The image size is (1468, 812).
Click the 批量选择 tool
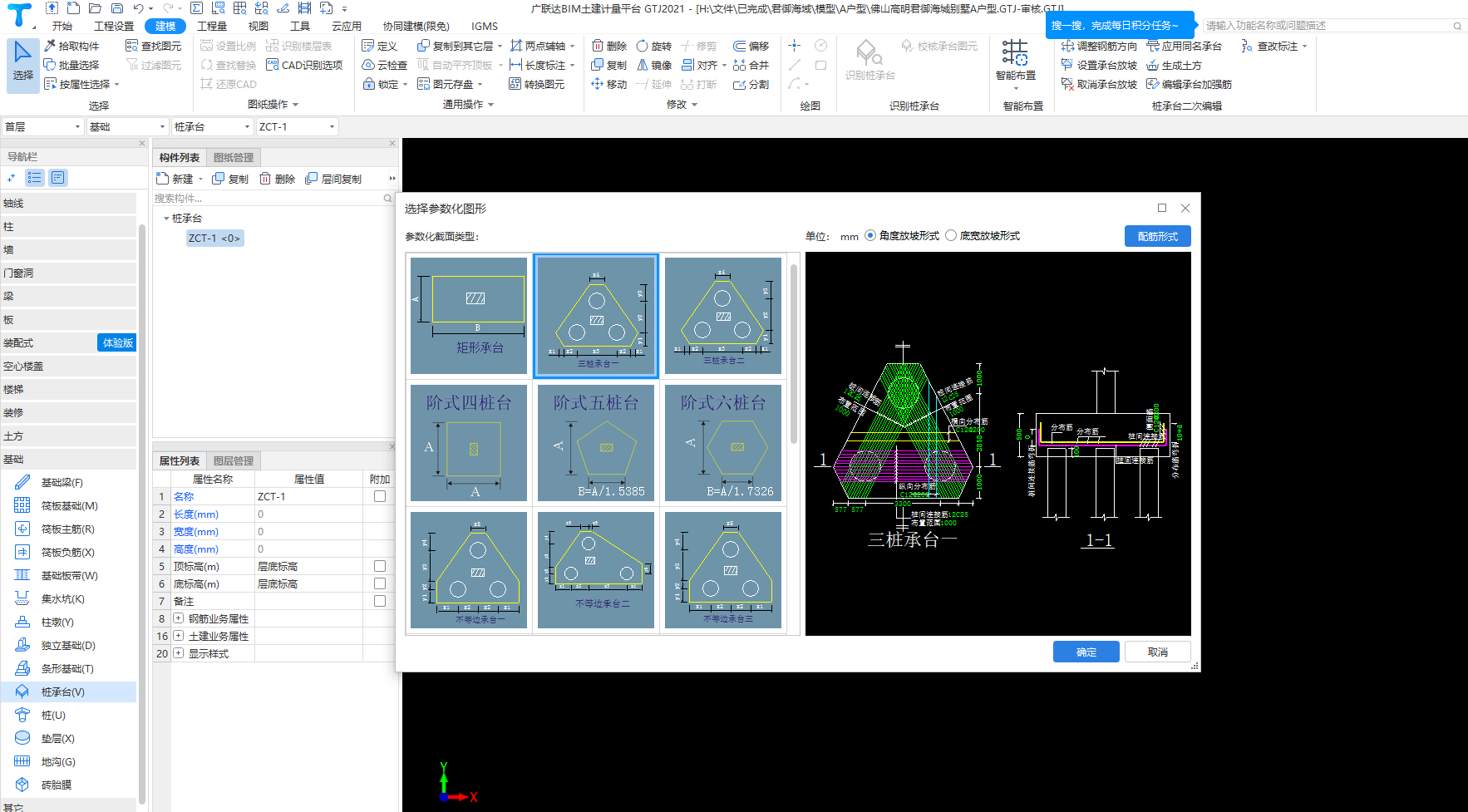[71, 65]
